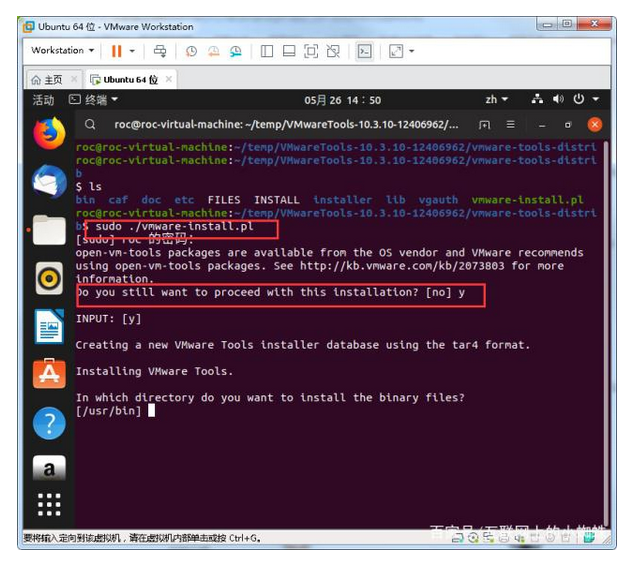Screen dimensions: 633x563
Task: Expand the power options arrow beside pause
Action: (132, 51)
